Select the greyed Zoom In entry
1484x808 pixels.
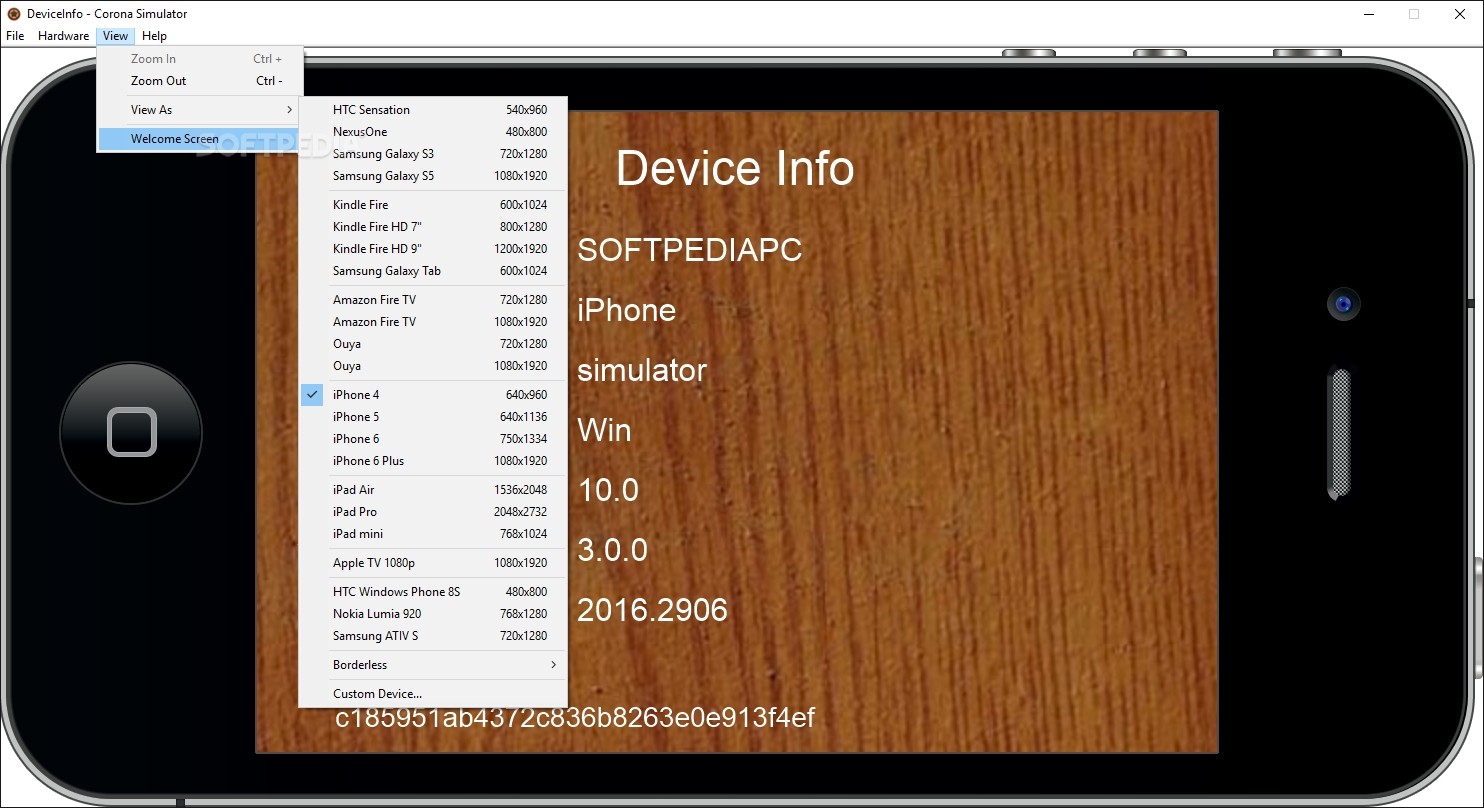[199, 59]
